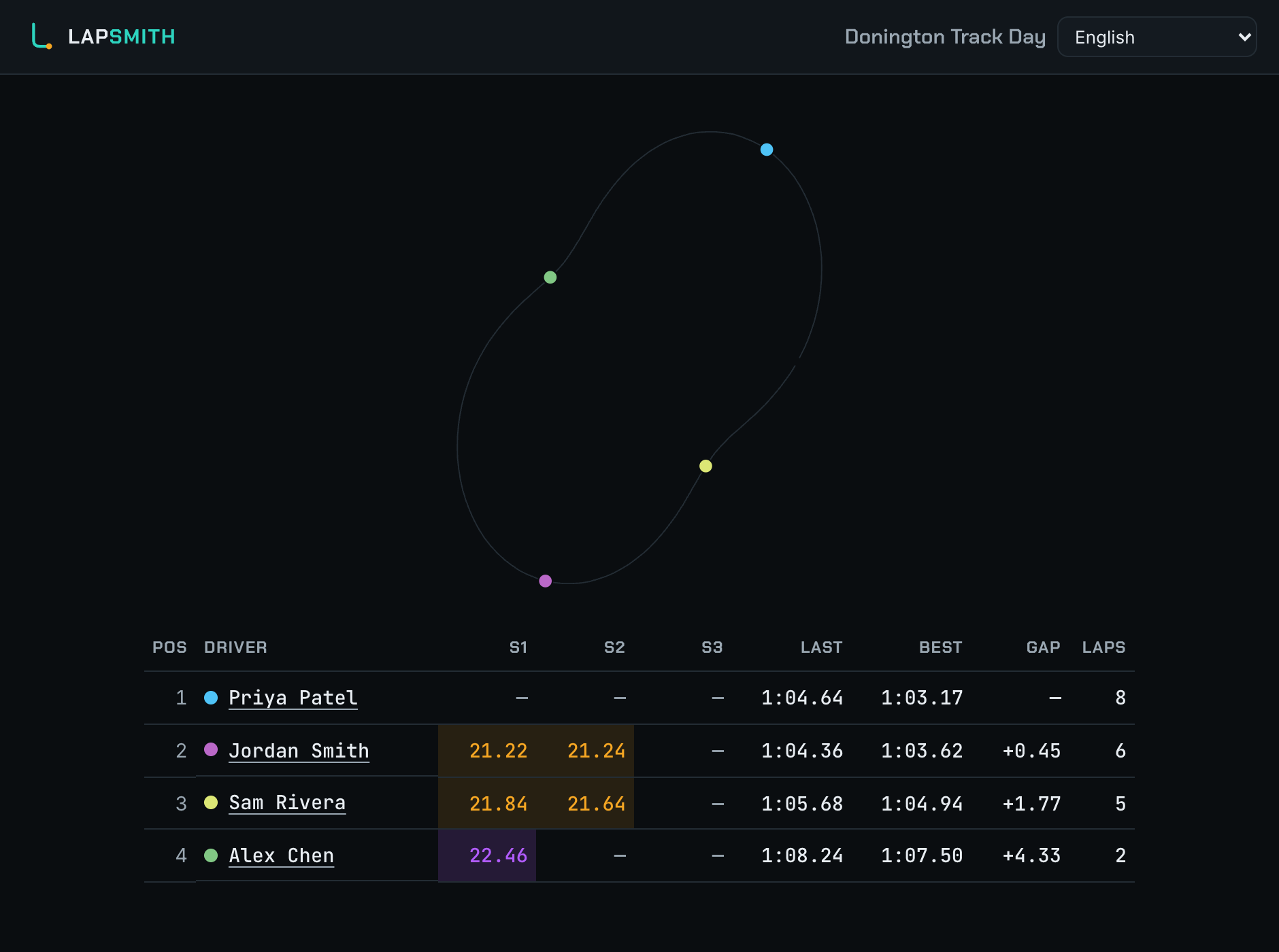Click position 2 in Jordan Smith's row

point(181,751)
